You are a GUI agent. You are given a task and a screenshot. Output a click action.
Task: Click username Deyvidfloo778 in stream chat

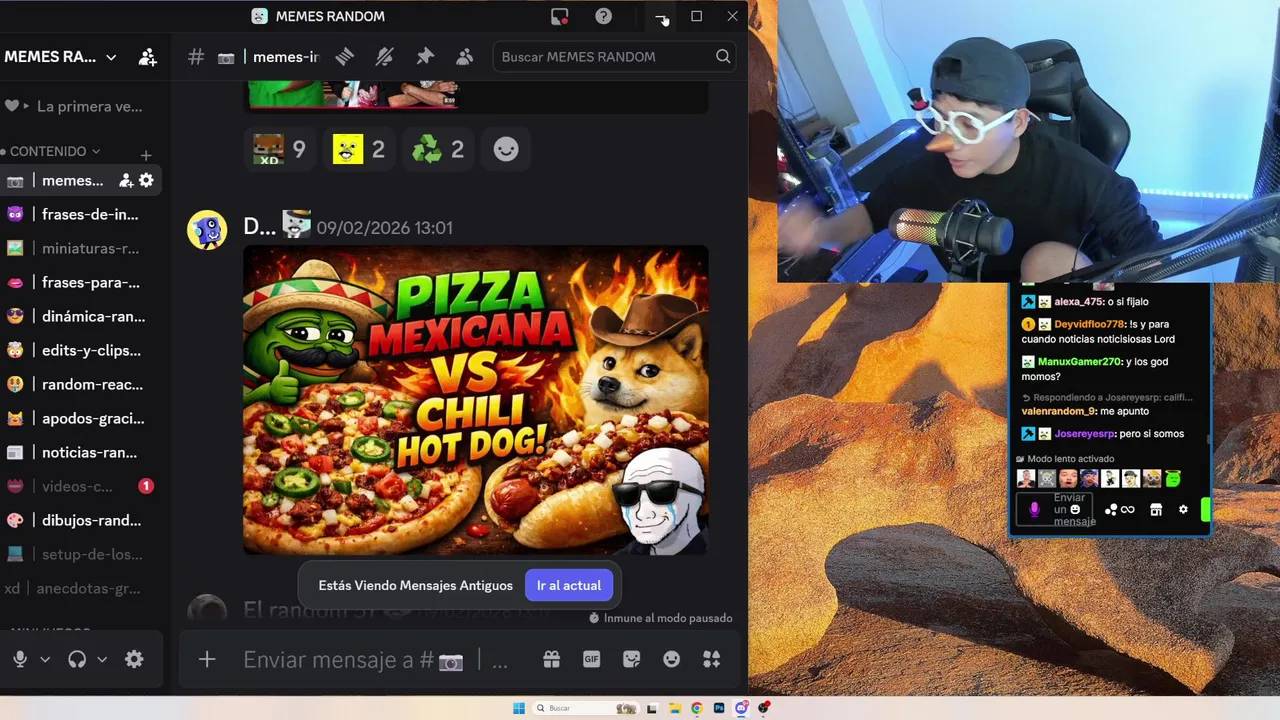click(1089, 324)
